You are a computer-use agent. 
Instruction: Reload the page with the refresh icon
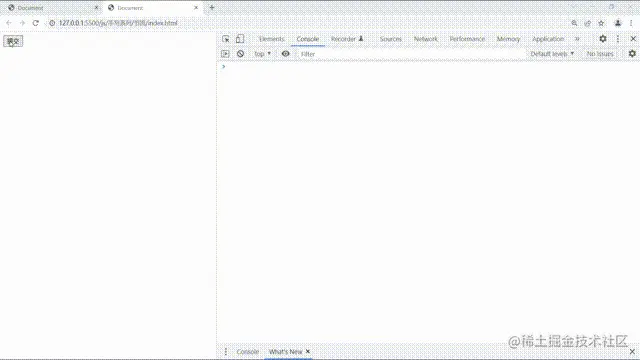point(36,23)
